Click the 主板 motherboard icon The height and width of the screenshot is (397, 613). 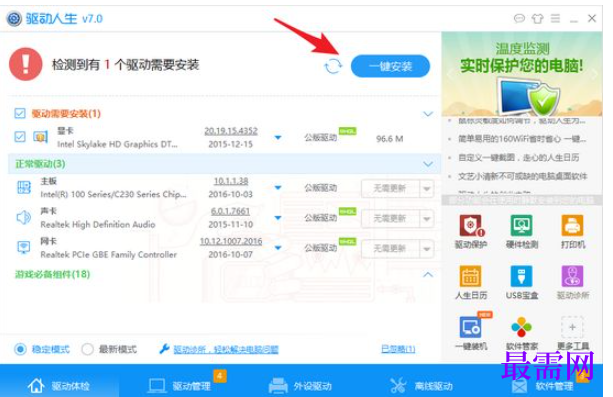pos(24,187)
